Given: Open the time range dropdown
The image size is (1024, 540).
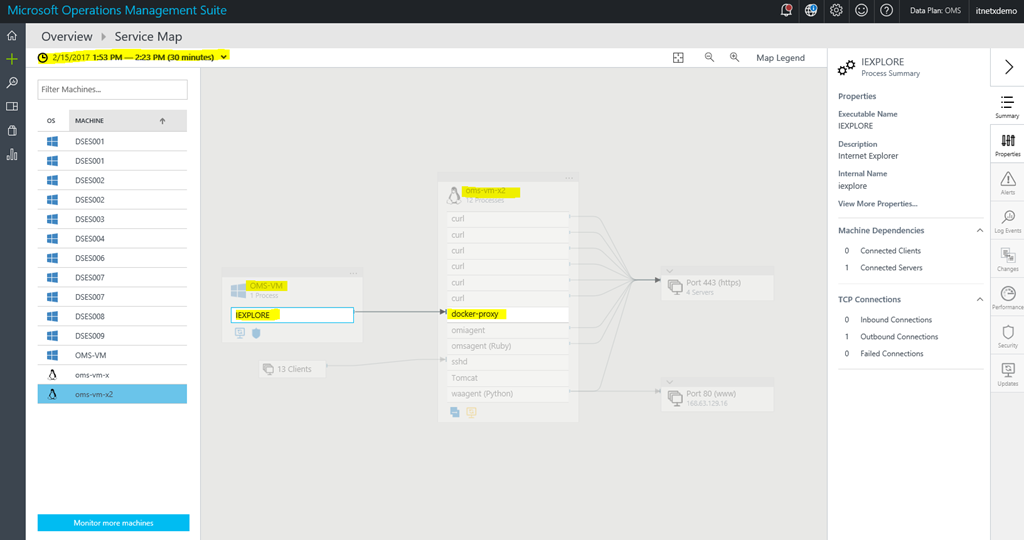Looking at the screenshot, I should [224, 57].
